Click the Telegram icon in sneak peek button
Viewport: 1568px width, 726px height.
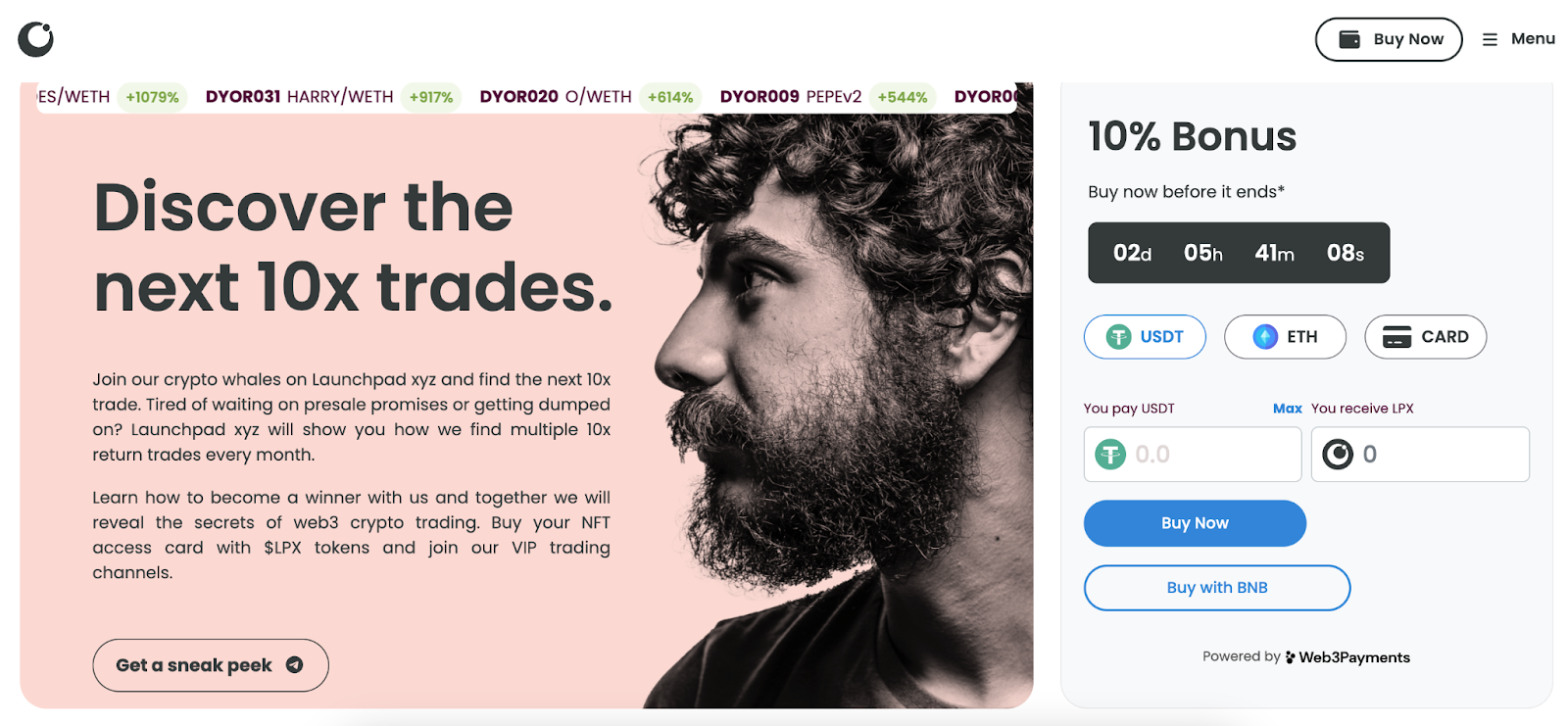click(294, 665)
